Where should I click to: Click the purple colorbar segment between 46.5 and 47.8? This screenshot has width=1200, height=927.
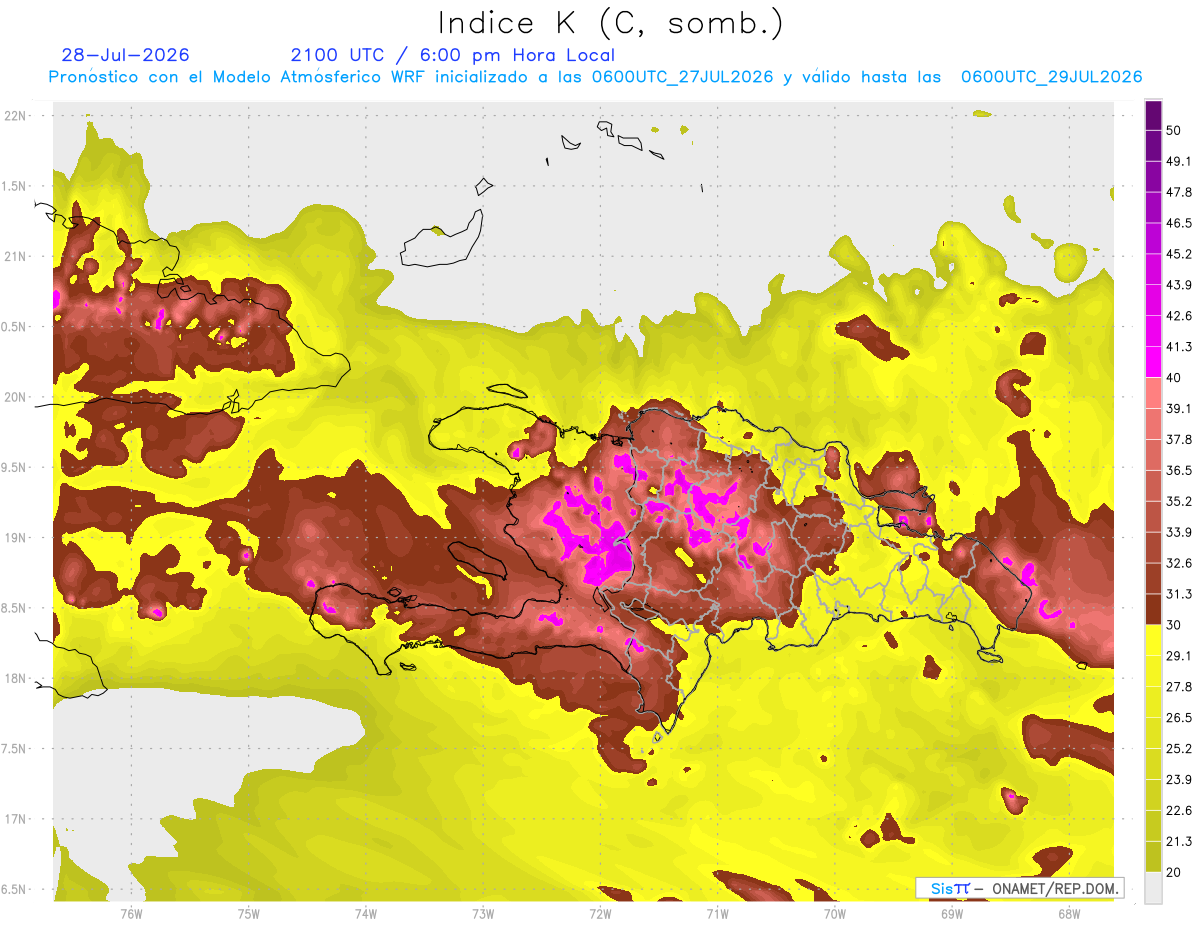[x=1153, y=208]
